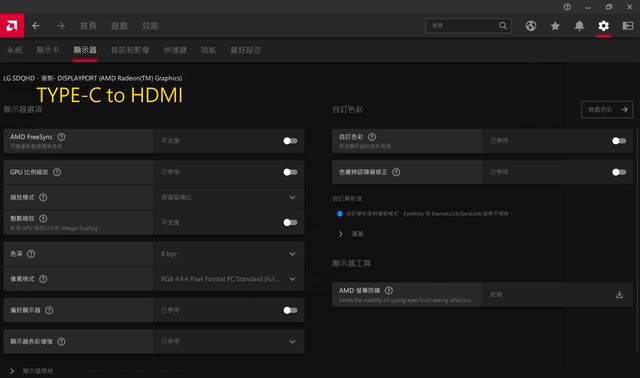
Task: Click the blue info icon under custom resolution
Action: coord(340,213)
